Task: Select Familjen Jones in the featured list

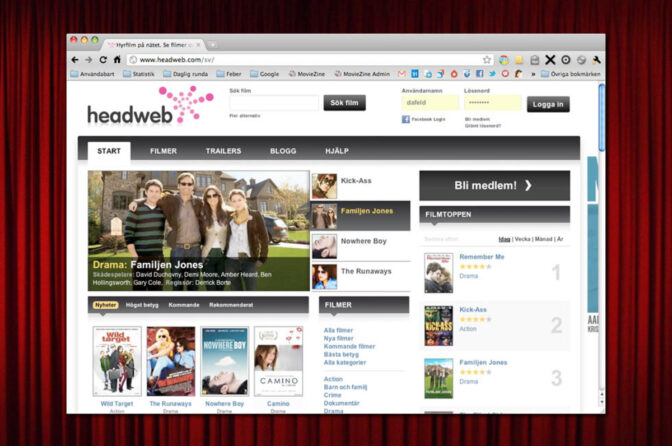Action: (360, 216)
